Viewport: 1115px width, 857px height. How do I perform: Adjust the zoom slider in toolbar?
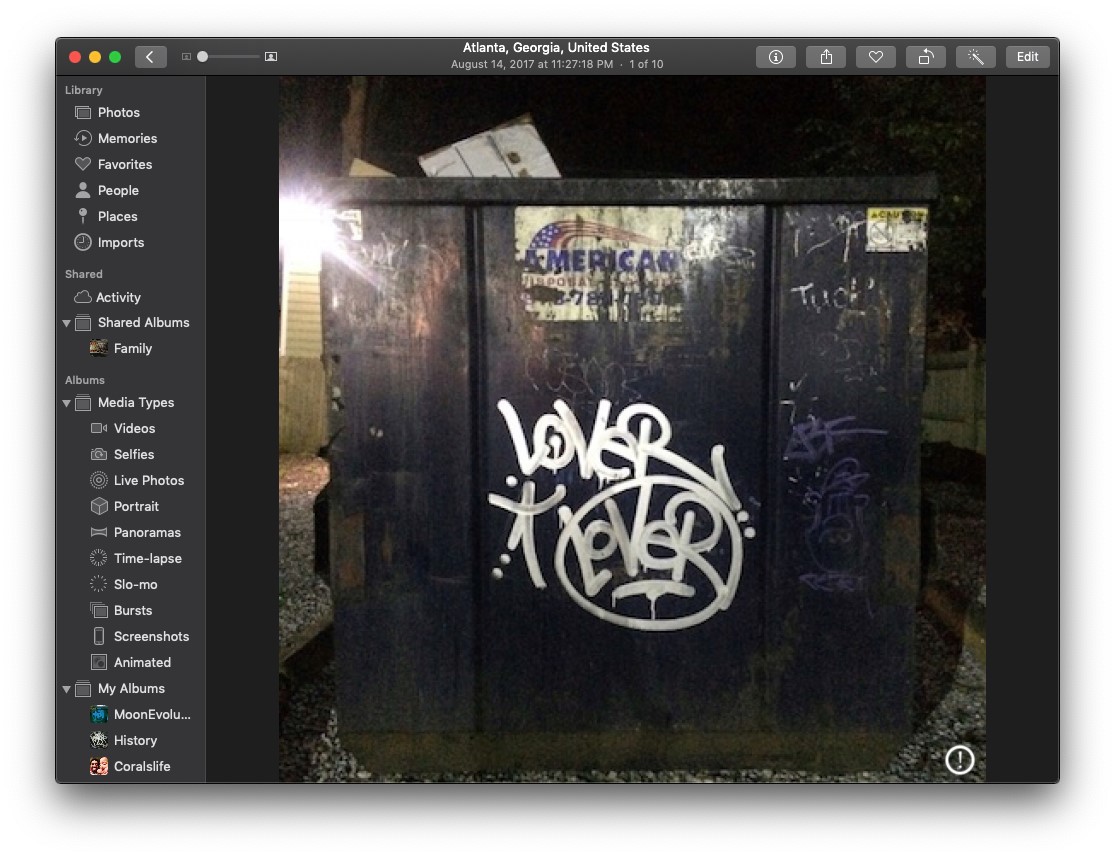pos(203,57)
